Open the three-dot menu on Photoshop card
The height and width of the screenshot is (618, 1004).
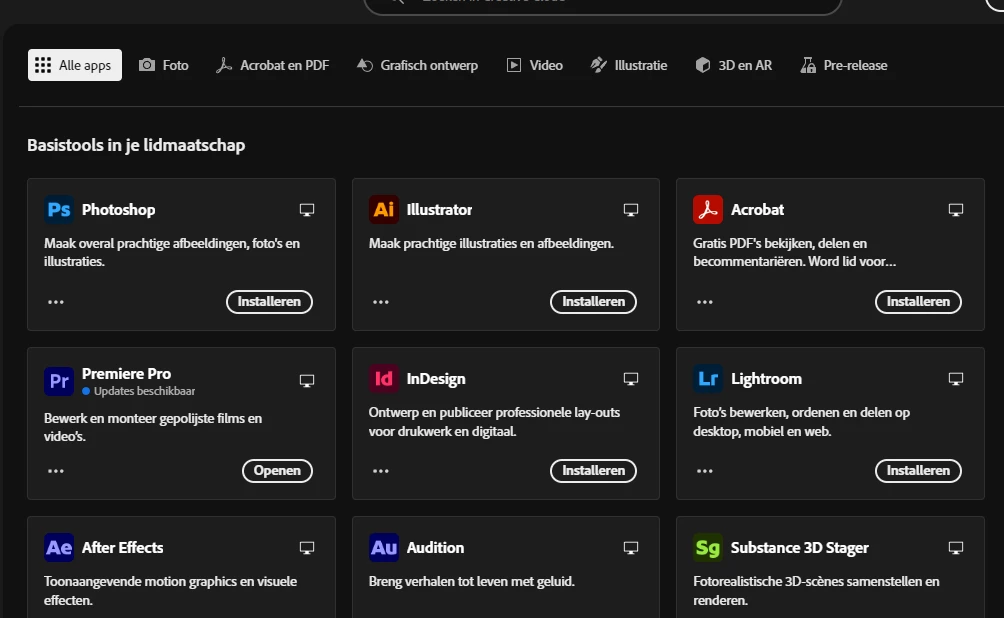pos(56,302)
